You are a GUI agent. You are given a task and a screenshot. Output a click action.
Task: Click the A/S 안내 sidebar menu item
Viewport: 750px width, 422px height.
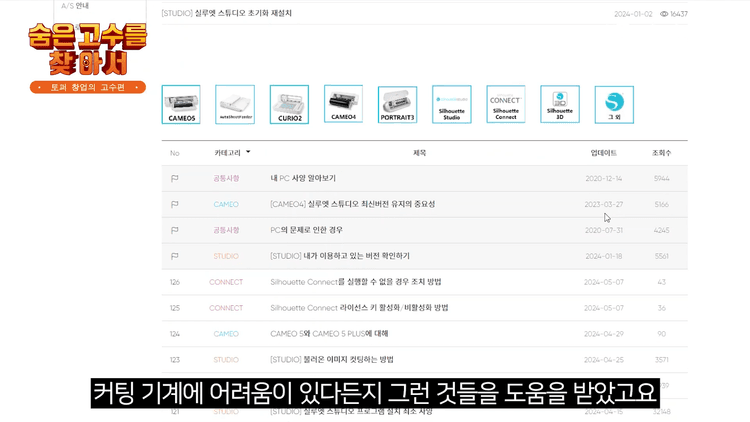pyautogui.click(x=75, y=6)
